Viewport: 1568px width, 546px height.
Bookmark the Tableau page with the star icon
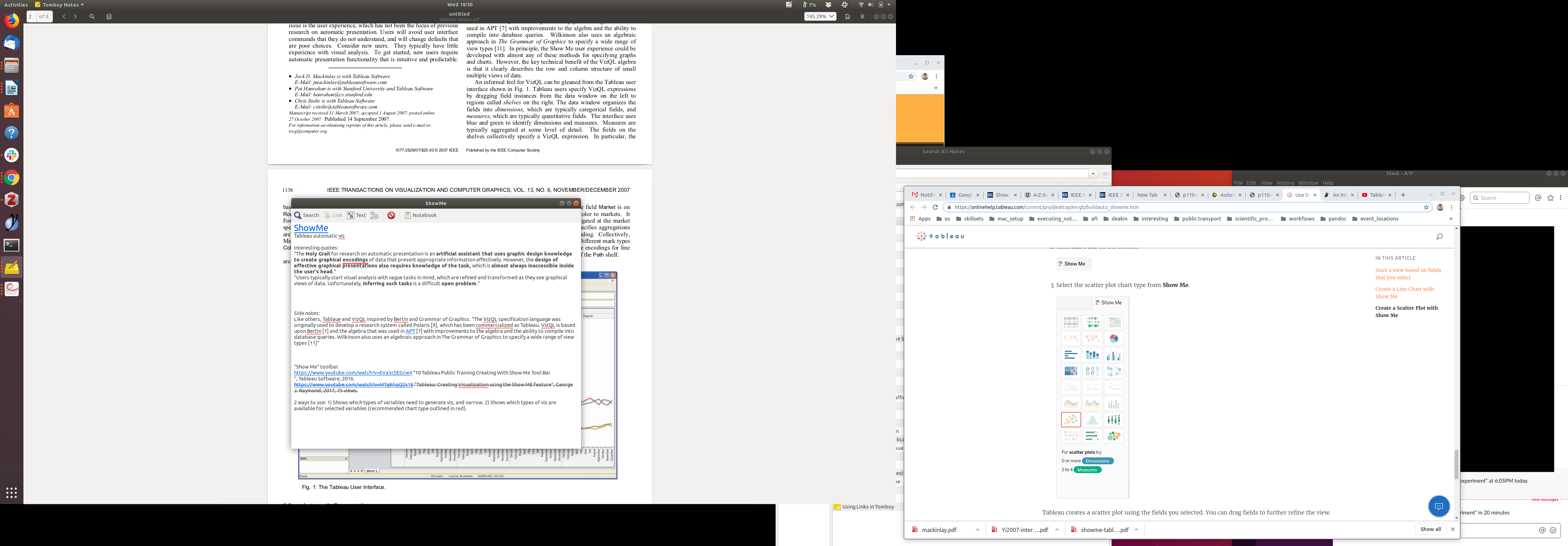coord(1426,208)
